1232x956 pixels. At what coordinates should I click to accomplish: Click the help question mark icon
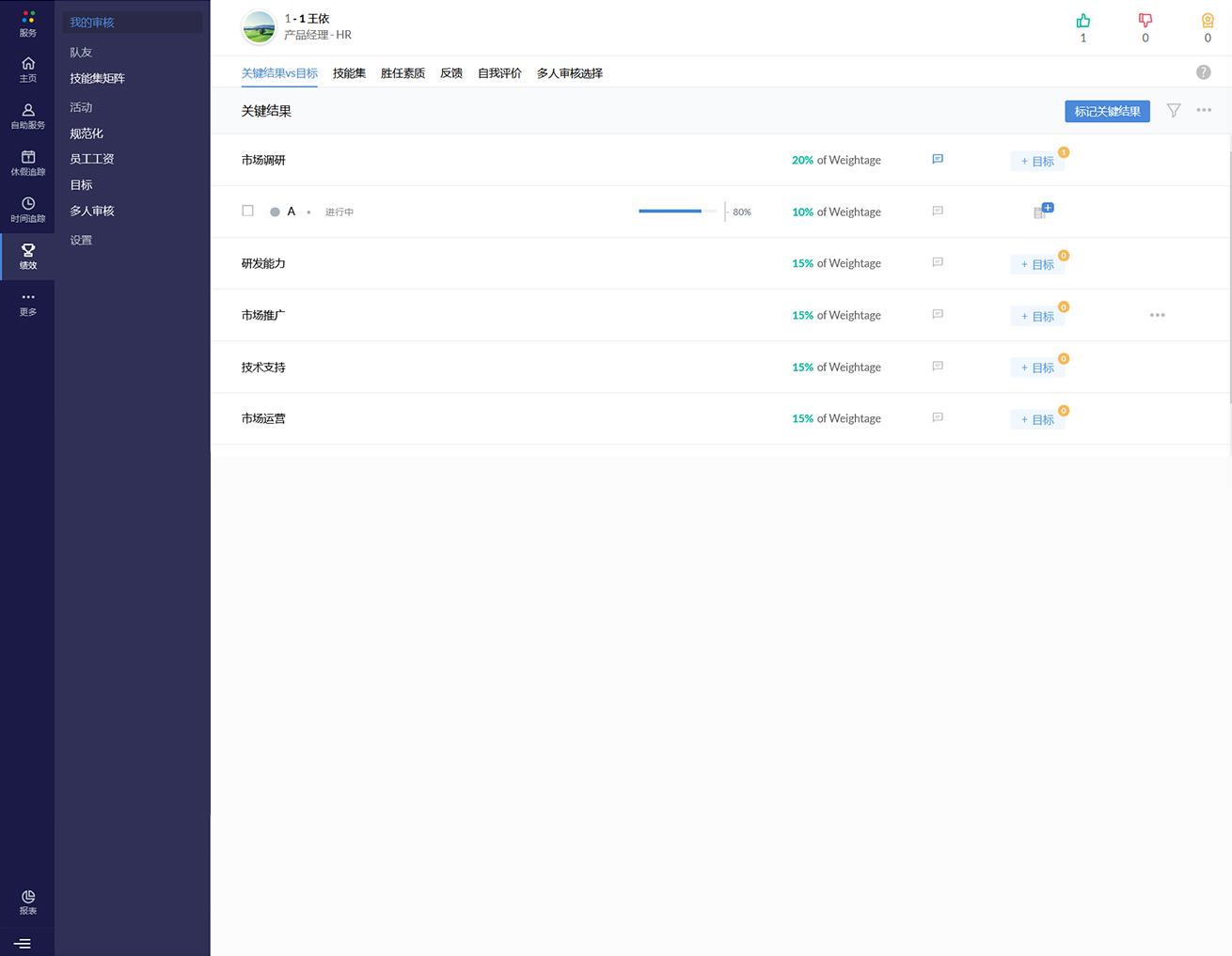(1203, 72)
